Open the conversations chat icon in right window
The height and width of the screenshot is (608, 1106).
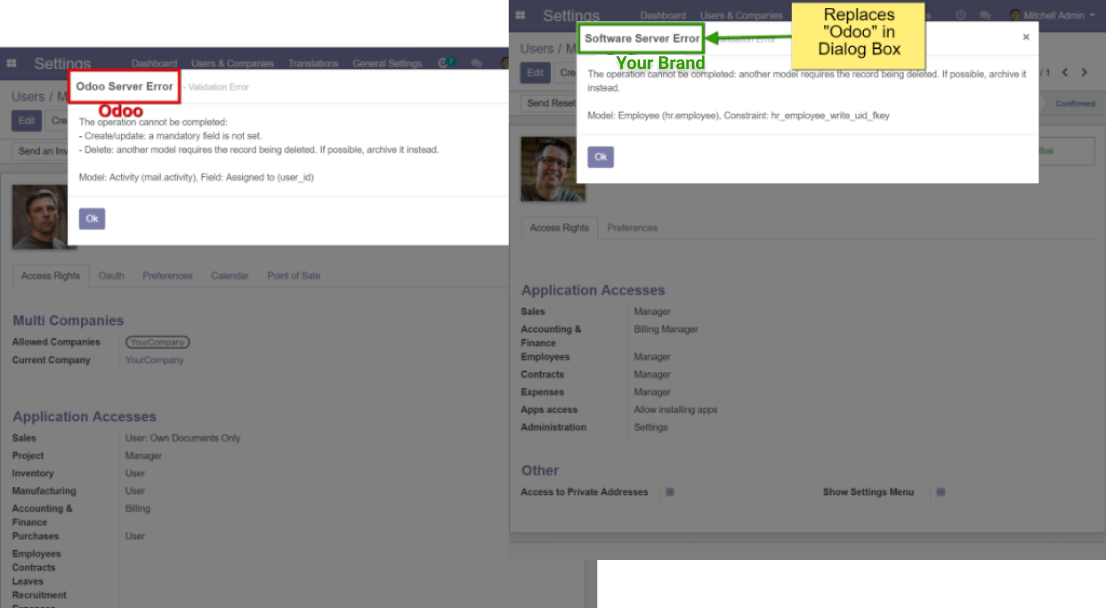(x=985, y=16)
